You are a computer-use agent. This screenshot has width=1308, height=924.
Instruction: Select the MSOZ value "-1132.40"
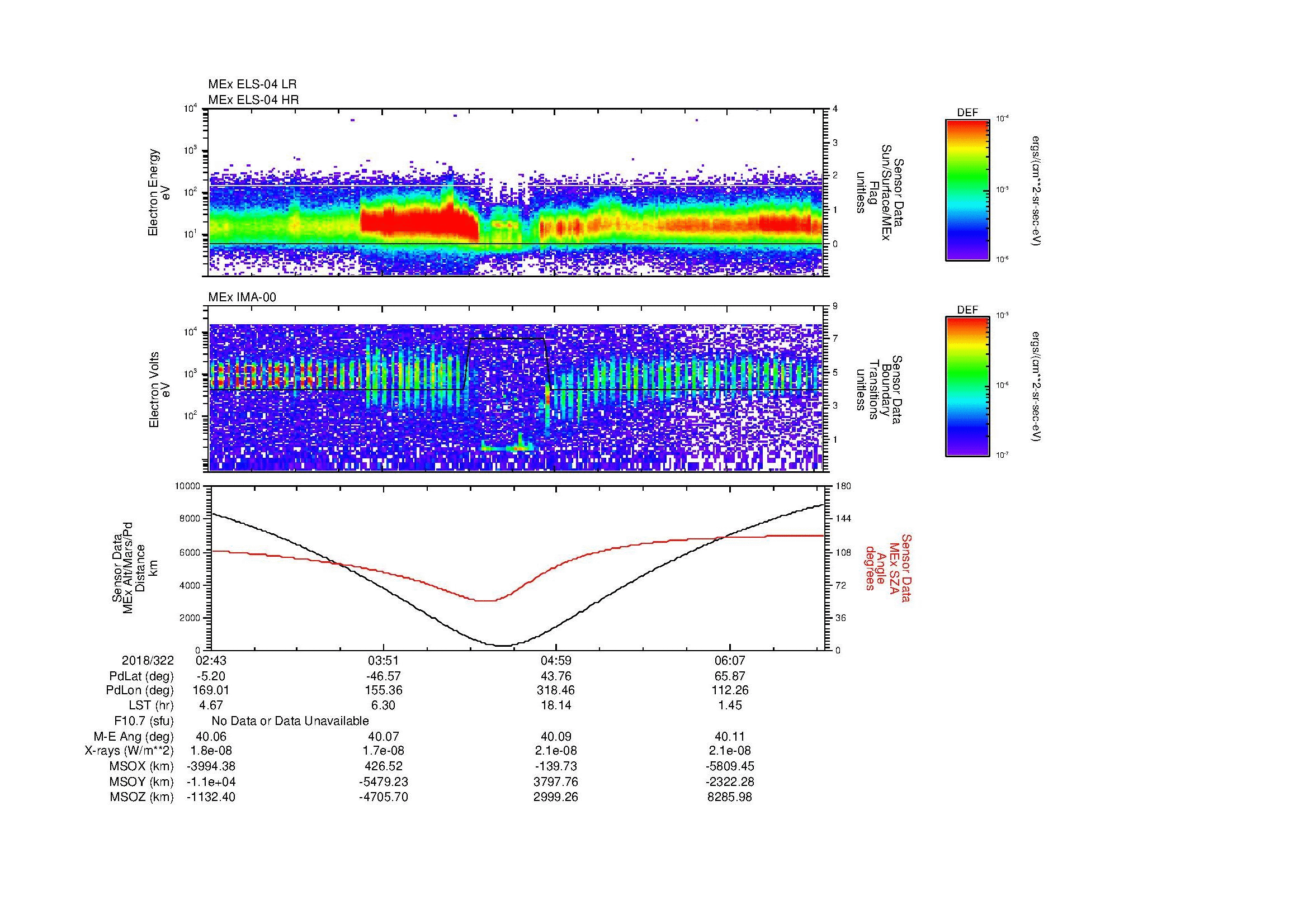point(211,798)
